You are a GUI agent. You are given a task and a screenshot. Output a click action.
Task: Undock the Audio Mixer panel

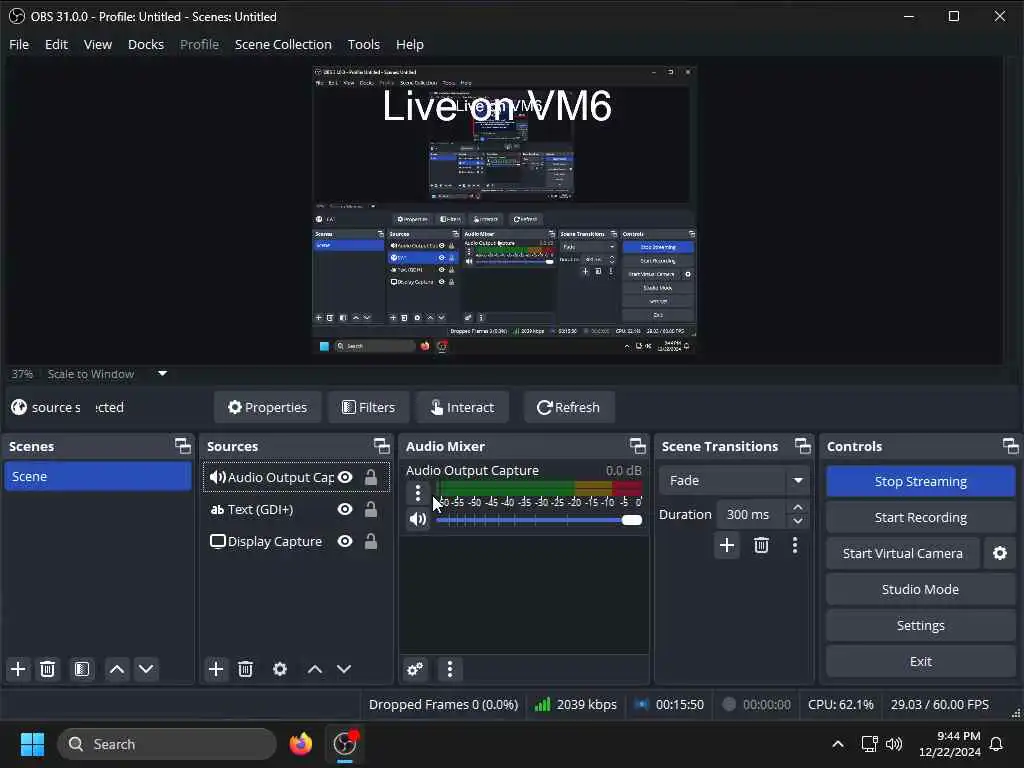point(637,446)
